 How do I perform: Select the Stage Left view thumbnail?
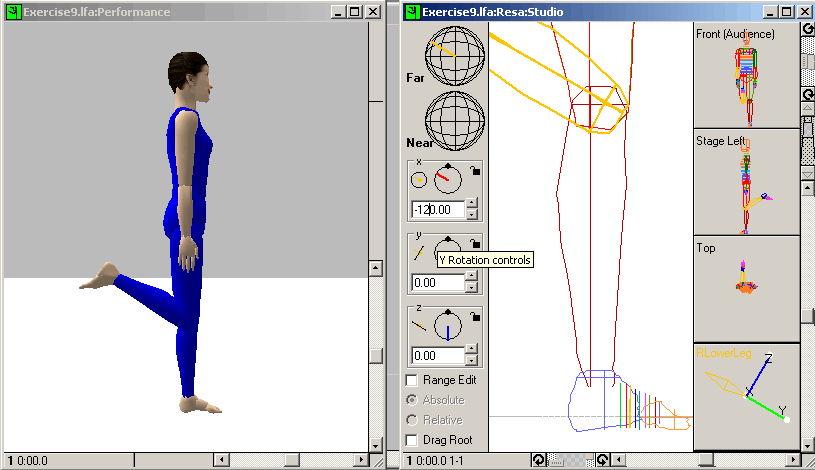pos(746,182)
